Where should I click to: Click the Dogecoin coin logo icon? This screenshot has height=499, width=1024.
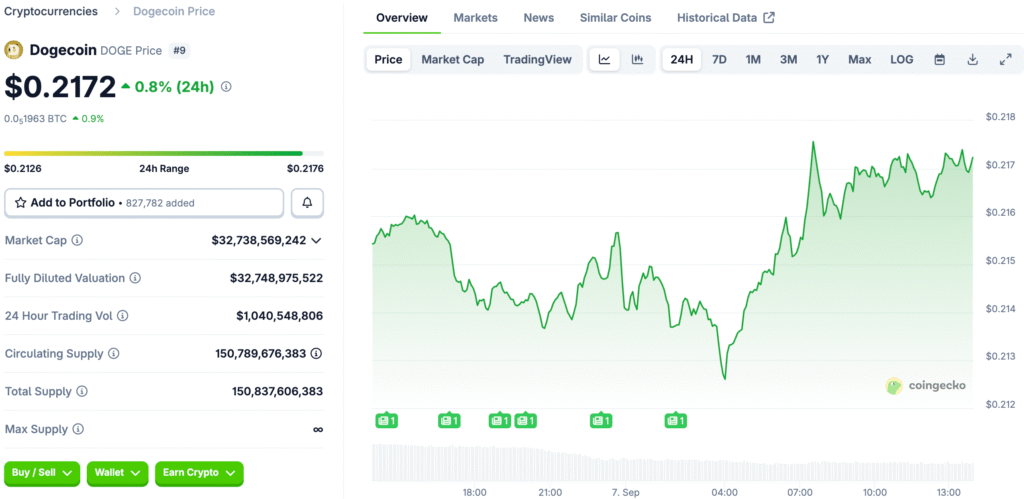pyautogui.click(x=14, y=50)
